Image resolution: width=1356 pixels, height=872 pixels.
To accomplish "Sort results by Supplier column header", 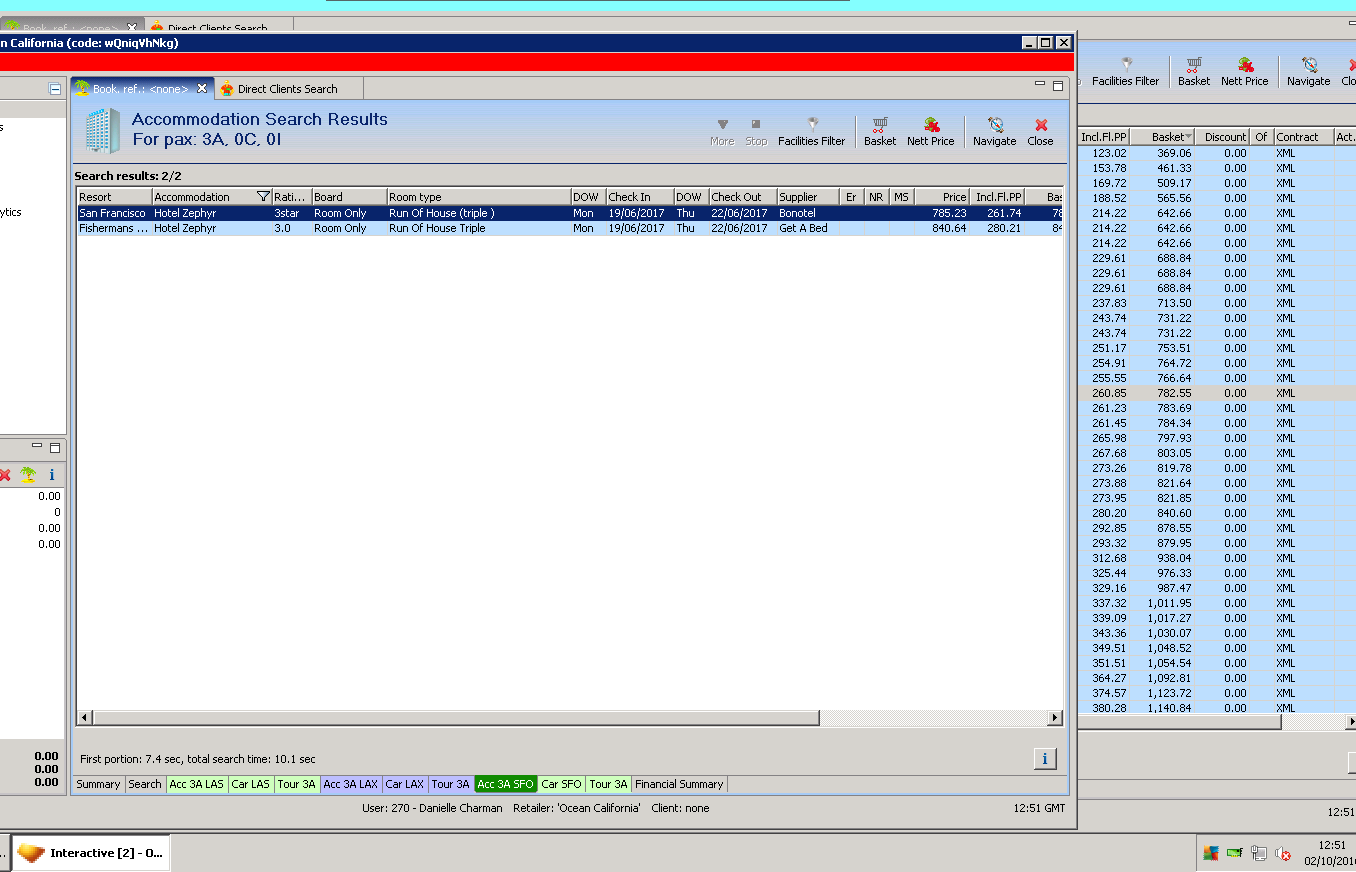I will click(x=807, y=197).
